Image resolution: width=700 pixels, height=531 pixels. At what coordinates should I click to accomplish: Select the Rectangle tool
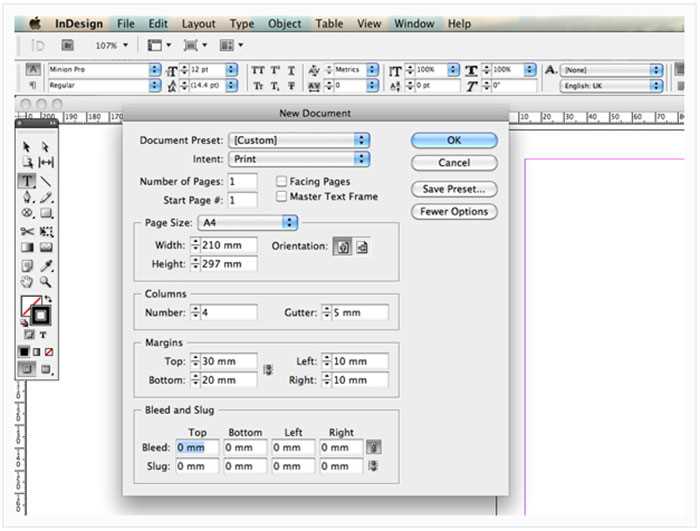coord(46,213)
